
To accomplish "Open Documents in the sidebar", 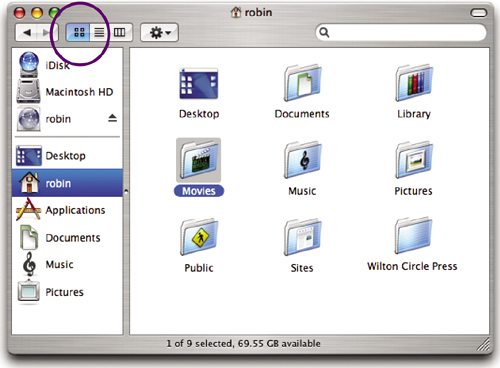I will [x=67, y=238].
